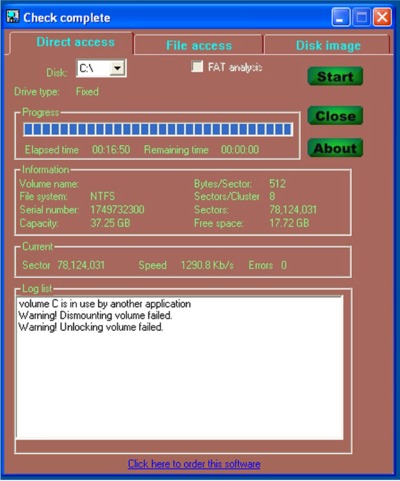Image resolution: width=400 pixels, height=481 pixels.
Task: Minimize the Check complete window
Action: (x=341, y=17)
